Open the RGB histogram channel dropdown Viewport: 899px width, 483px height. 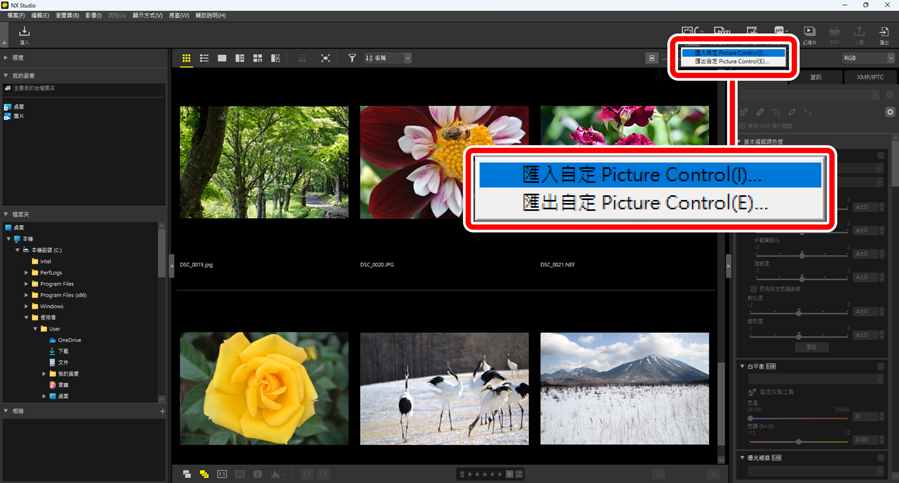pos(866,59)
